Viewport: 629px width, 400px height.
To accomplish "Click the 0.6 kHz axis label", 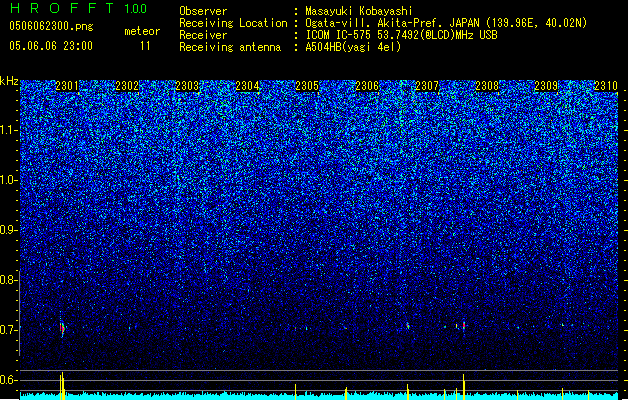I will point(9,380).
